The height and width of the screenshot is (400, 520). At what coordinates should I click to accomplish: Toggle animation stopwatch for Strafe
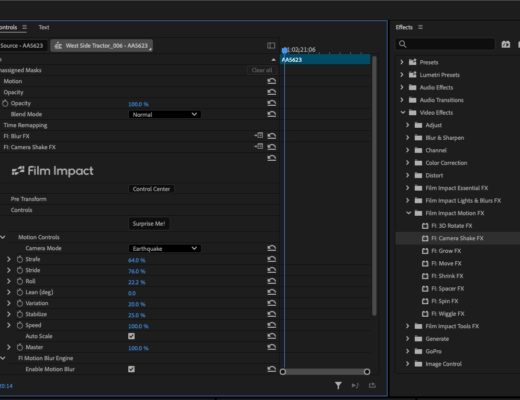(20, 259)
